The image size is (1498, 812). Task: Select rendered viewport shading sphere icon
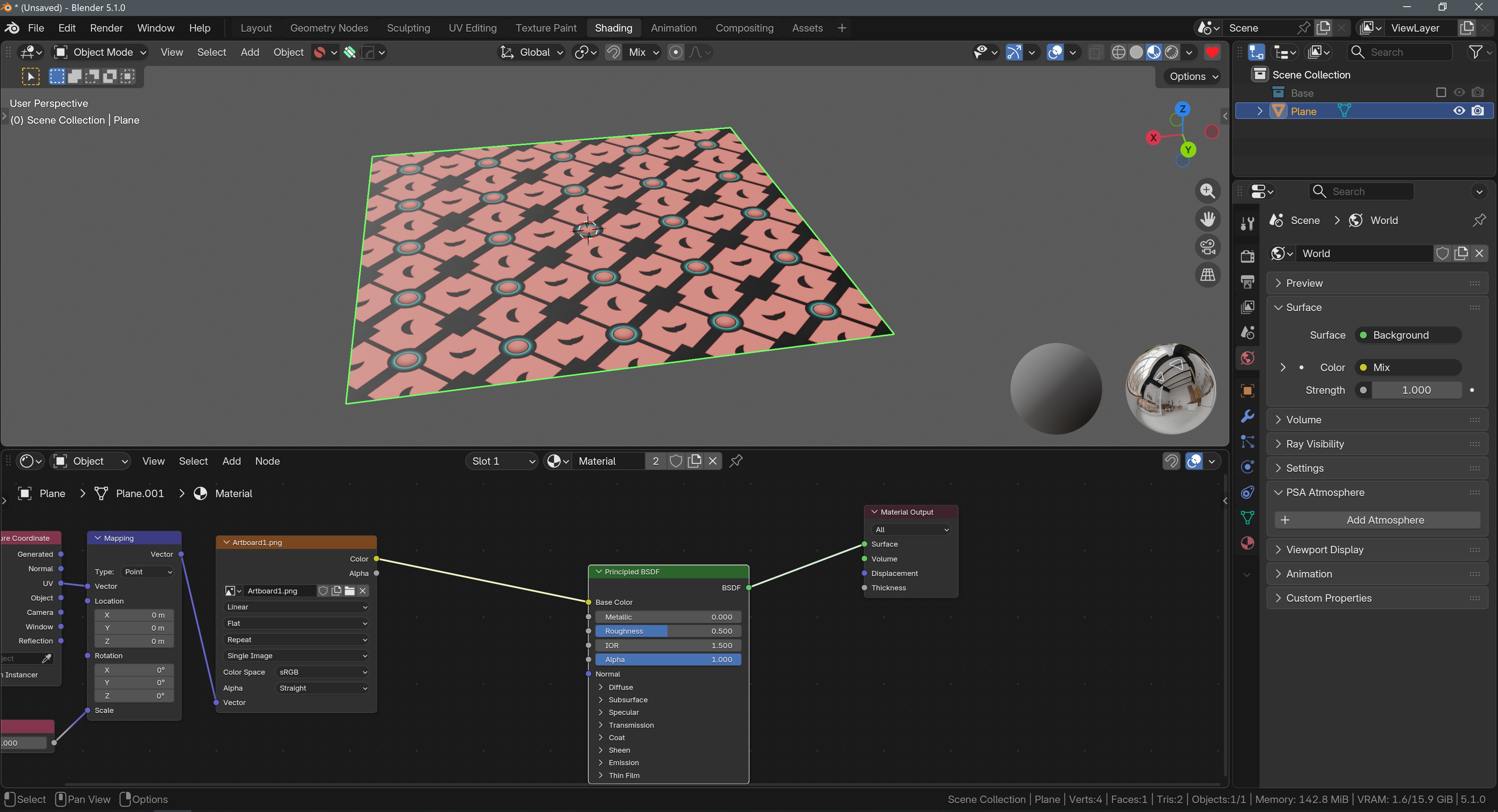click(1172, 52)
